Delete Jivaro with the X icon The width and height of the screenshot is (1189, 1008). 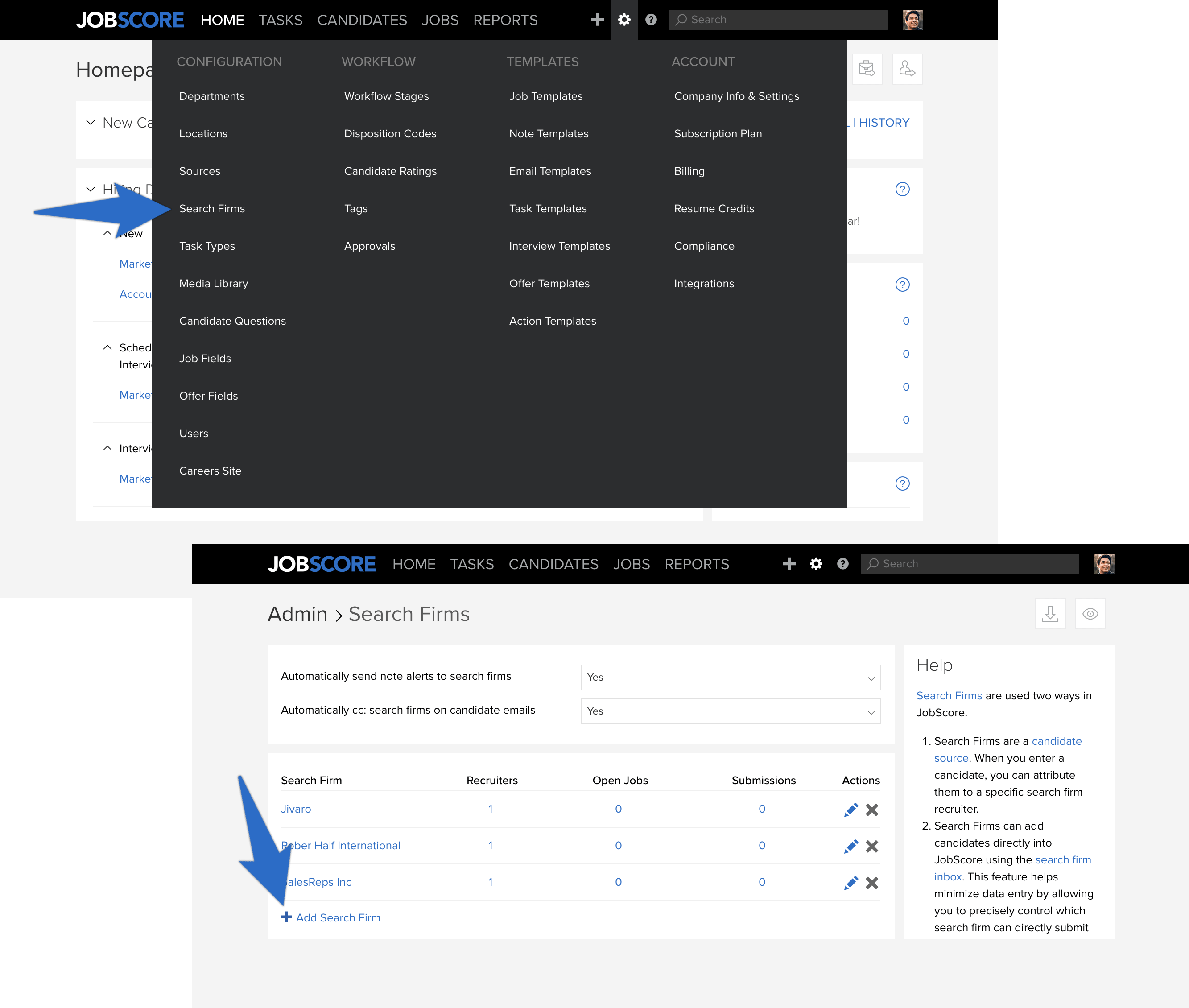[x=872, y=810]
